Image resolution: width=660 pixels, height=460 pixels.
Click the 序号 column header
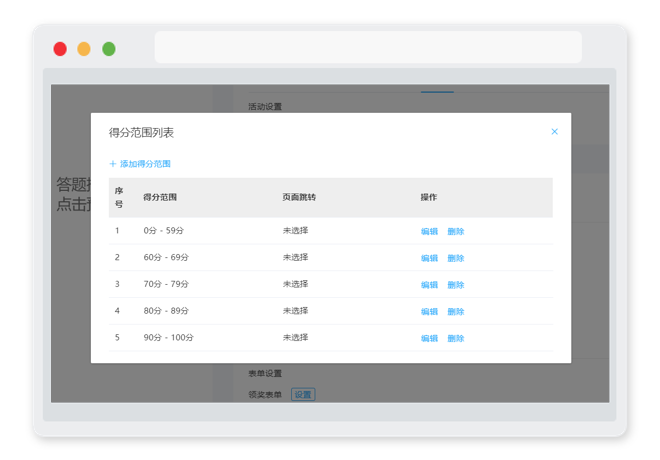119,197
